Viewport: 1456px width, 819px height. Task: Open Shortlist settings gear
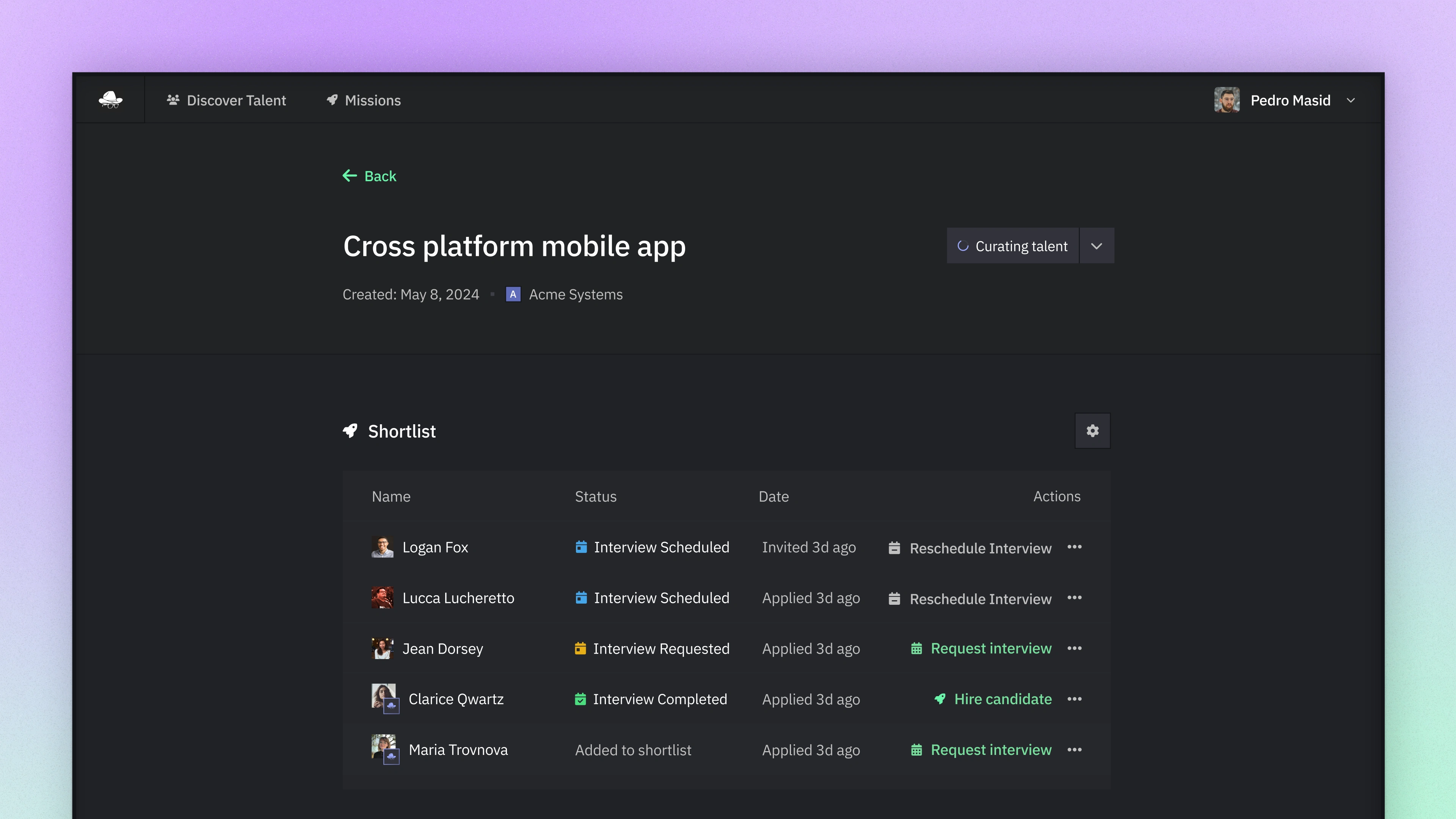pos(1092,431)
